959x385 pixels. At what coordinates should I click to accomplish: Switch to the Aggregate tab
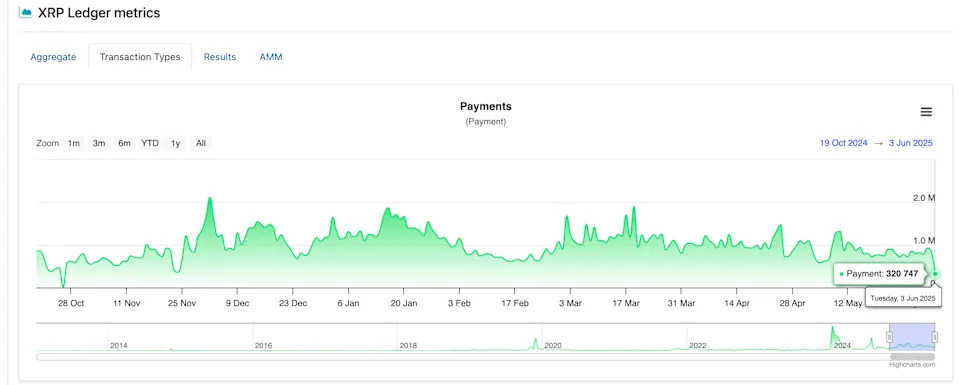tap(53, 57)
